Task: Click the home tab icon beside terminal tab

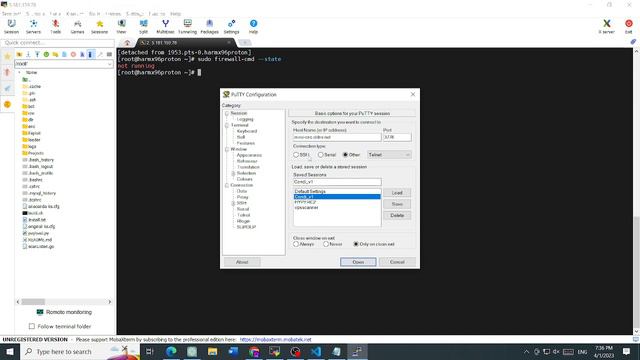Action: pos(127,43)
